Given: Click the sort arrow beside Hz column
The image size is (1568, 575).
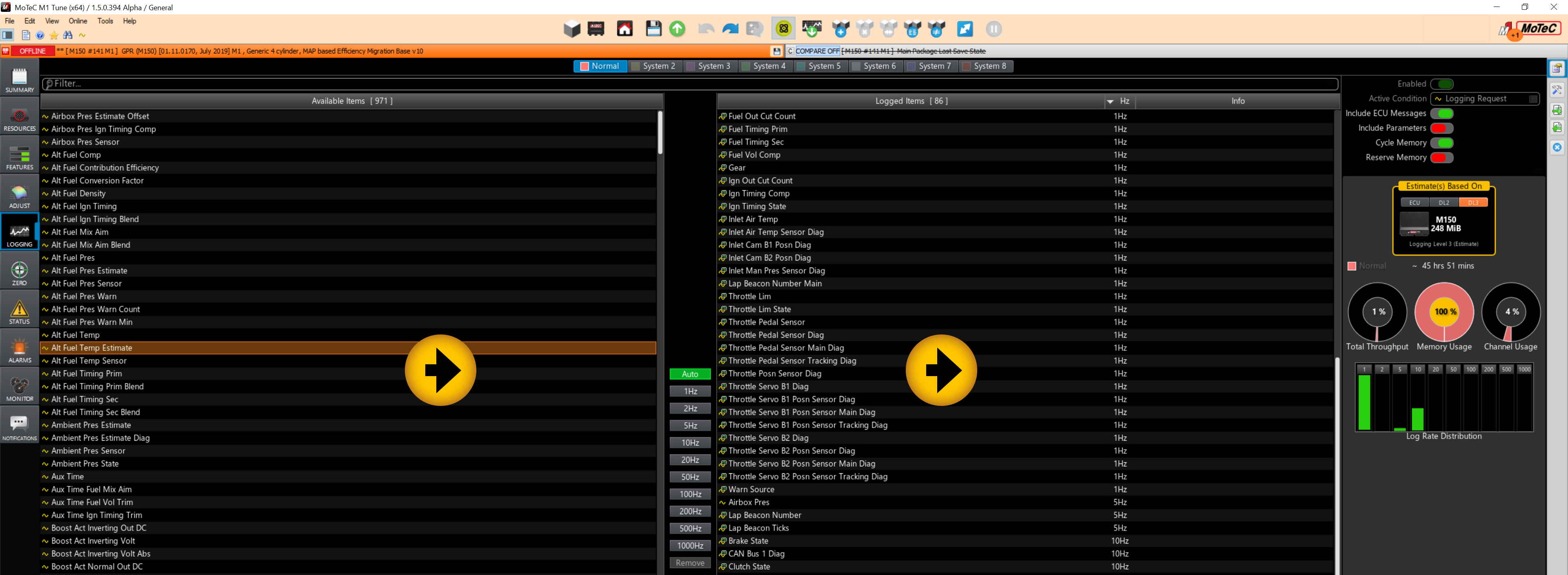Looking at the screenshot, I should [1110, 102].
